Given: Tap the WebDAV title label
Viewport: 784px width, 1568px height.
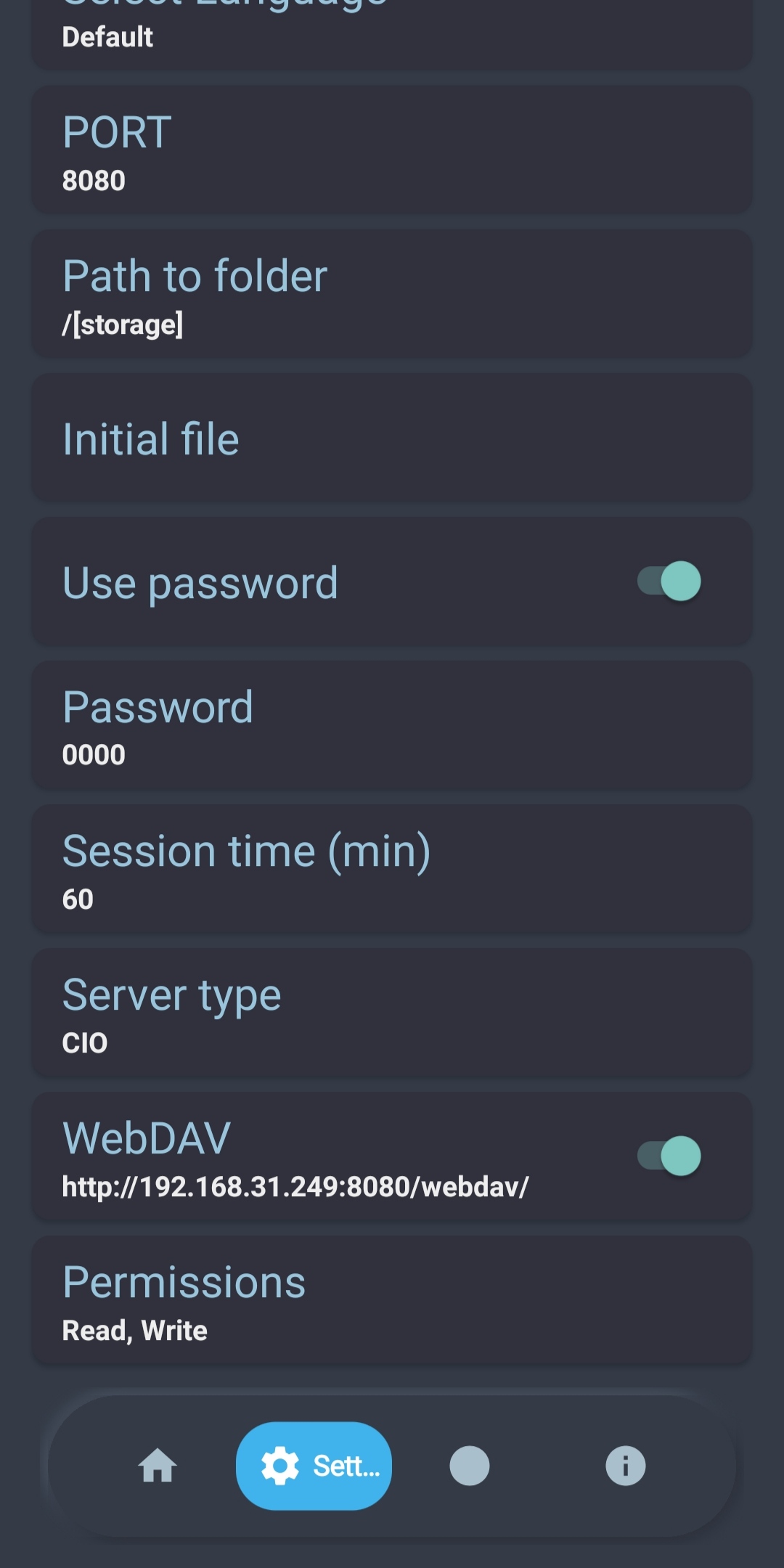Looking at the screenshot, I should pos(147,1138).
